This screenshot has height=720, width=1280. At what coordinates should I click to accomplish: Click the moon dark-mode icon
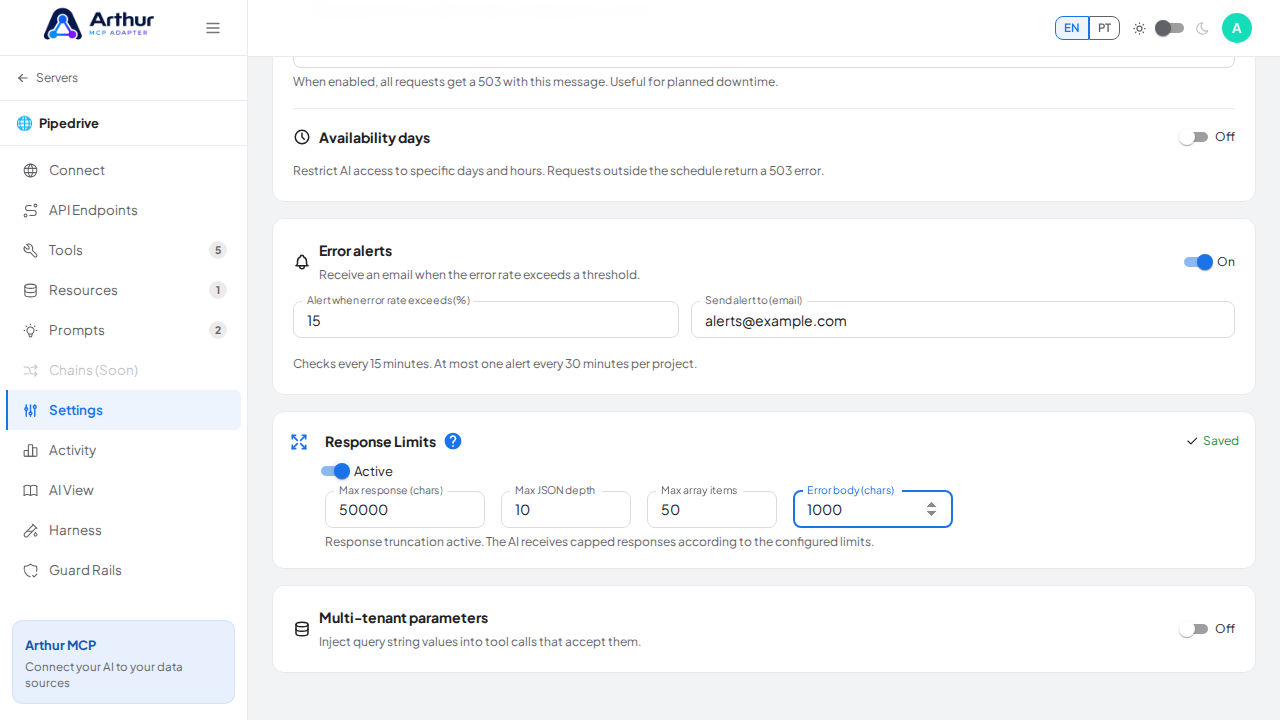coord(1202,28)
